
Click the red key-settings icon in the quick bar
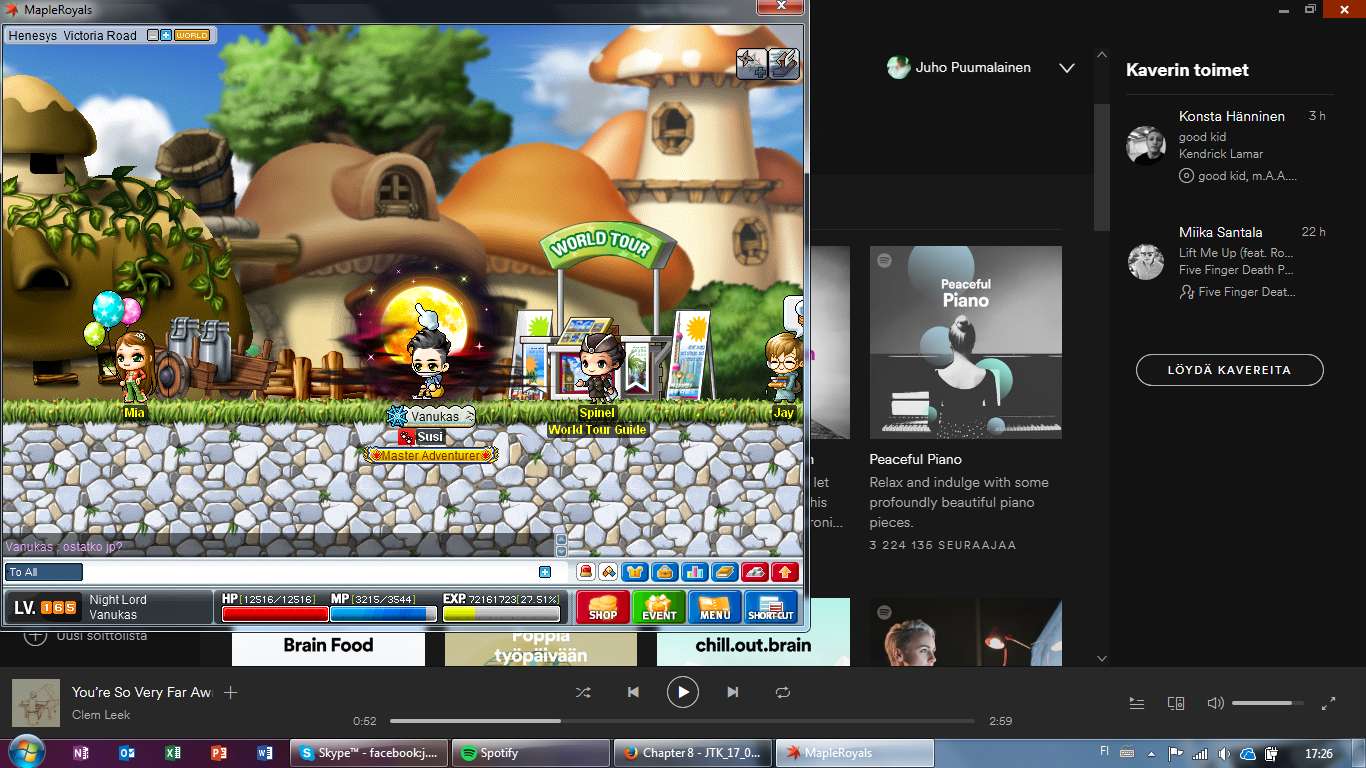coord(754,572)
